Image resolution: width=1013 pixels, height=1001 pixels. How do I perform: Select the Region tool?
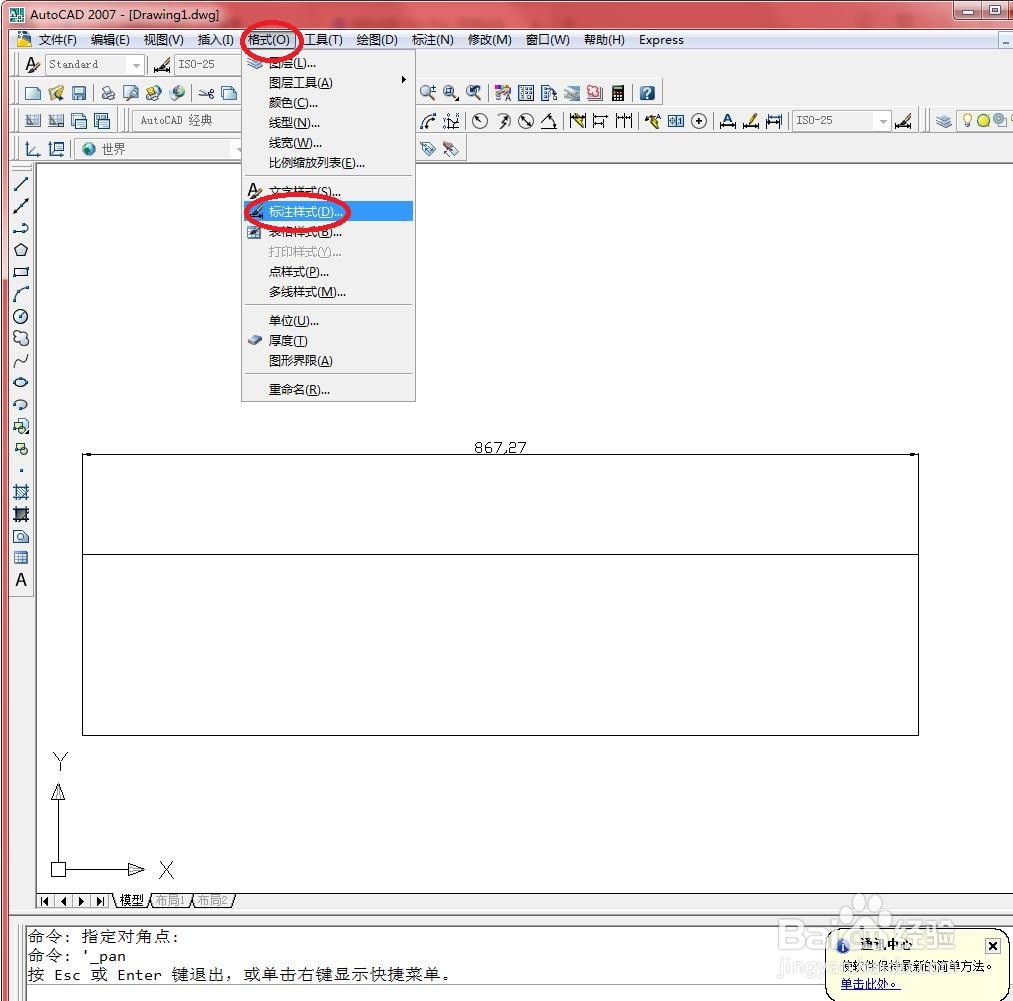tap(21, 536)
